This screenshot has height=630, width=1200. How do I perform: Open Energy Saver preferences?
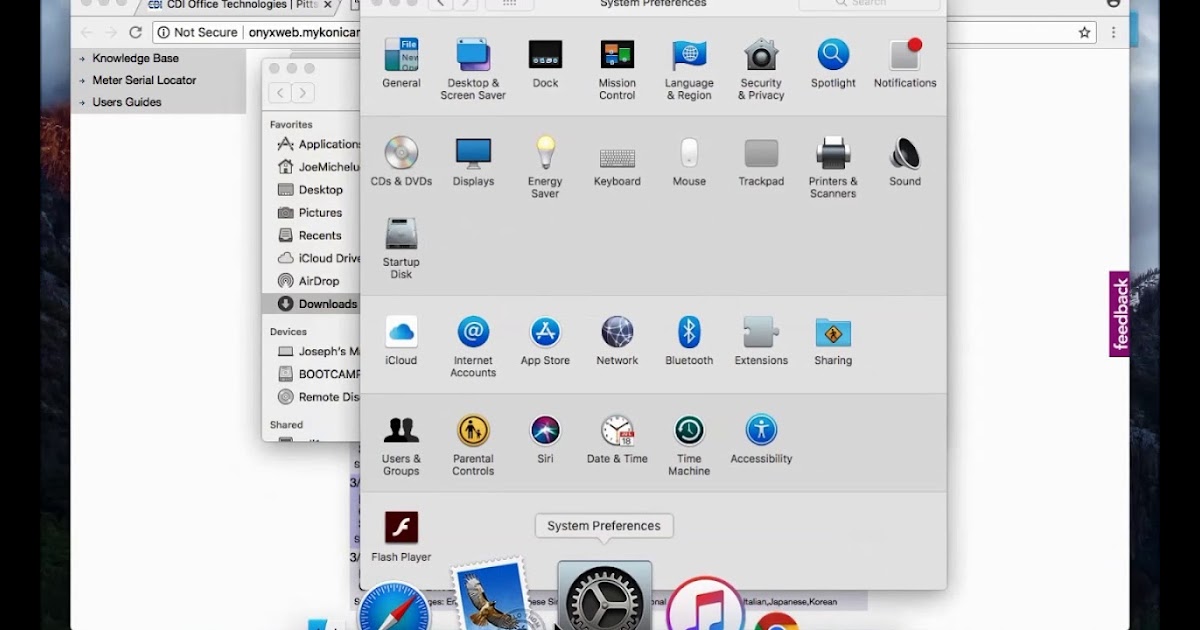tap(545, 167)
